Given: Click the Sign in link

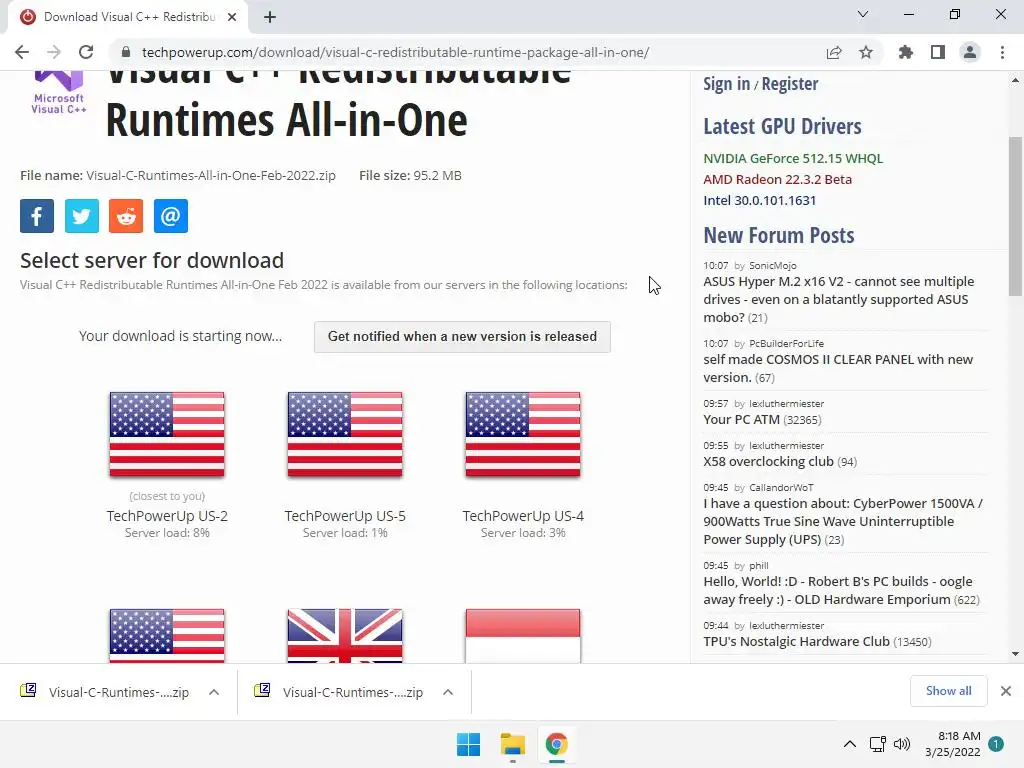Looking at the screenshot, I should 726,84.
